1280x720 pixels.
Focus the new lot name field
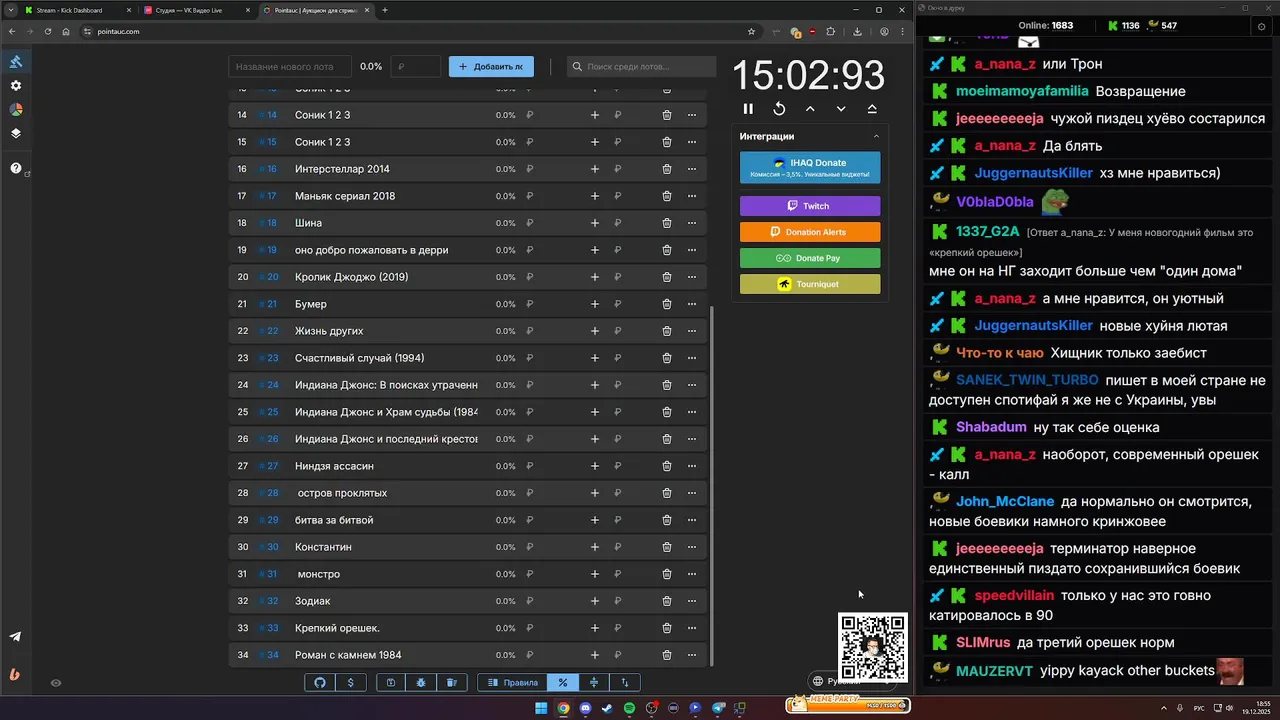(289, 66)
